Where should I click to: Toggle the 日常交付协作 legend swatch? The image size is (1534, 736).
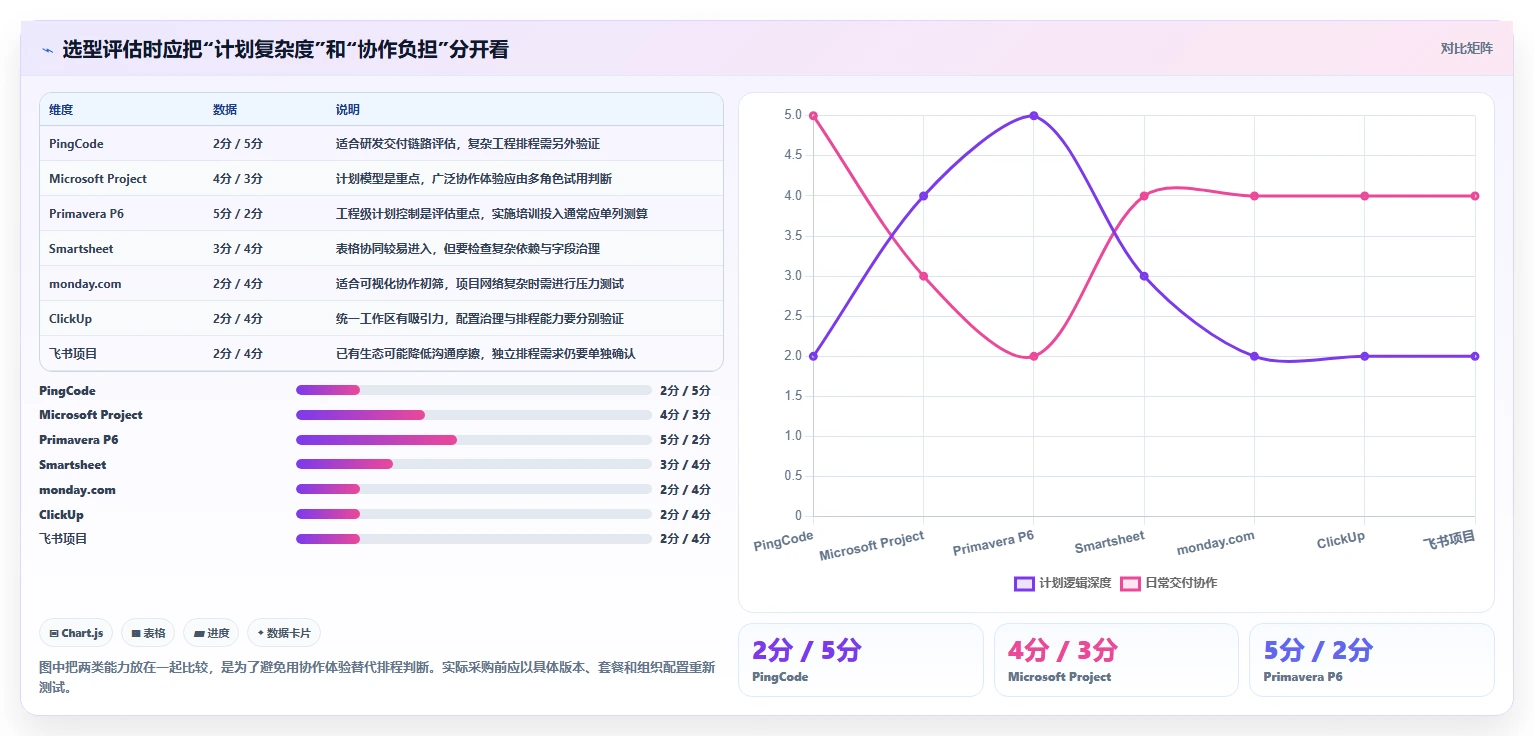click(x=1130, y=583)
